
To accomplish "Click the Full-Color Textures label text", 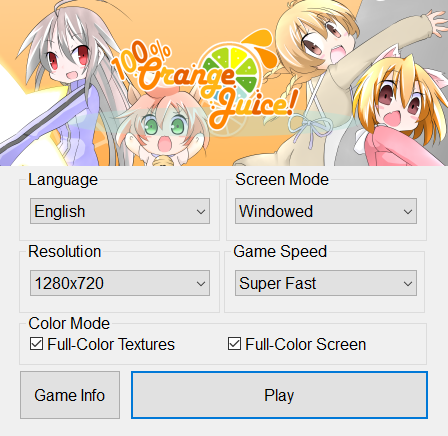I will tap(111, 344).
